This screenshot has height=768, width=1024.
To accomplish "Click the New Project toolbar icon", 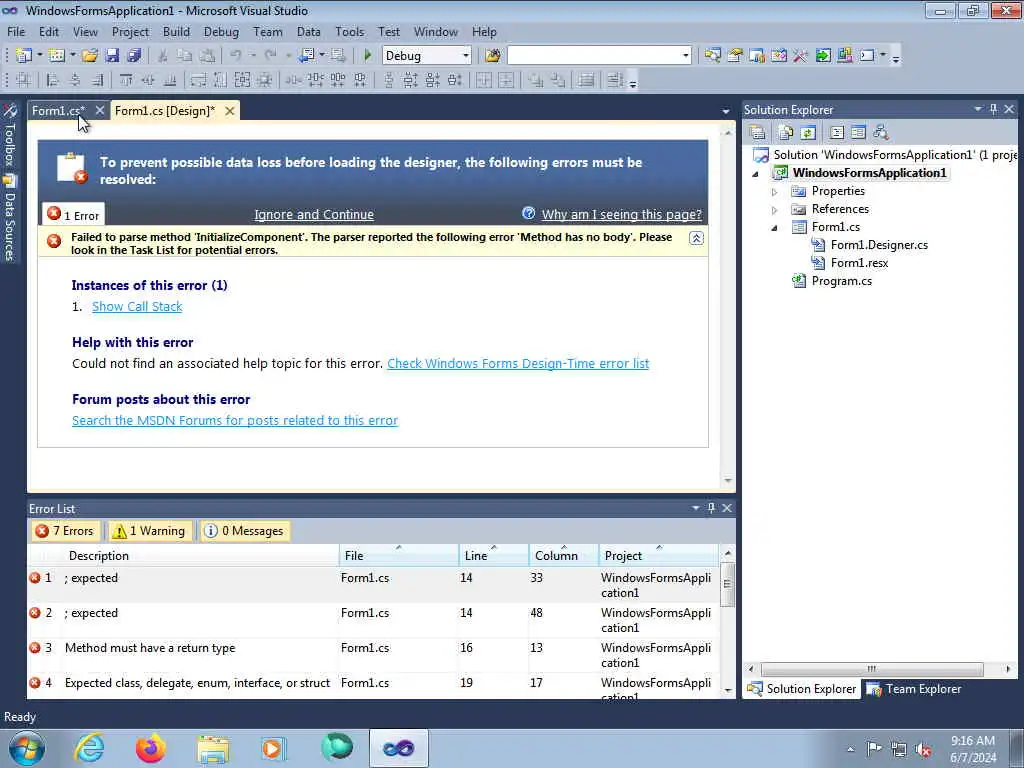I will pos(24,56).
